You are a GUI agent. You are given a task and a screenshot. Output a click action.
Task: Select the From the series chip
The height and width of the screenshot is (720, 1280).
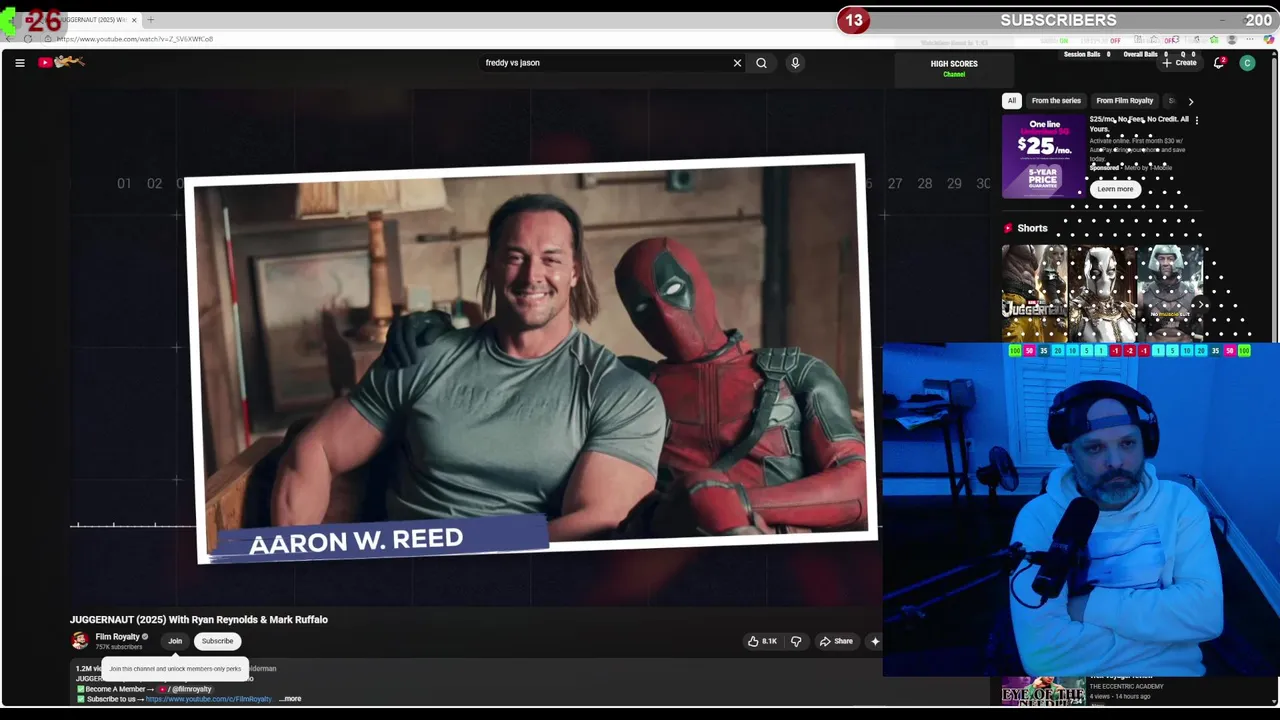click(1056, 101)
